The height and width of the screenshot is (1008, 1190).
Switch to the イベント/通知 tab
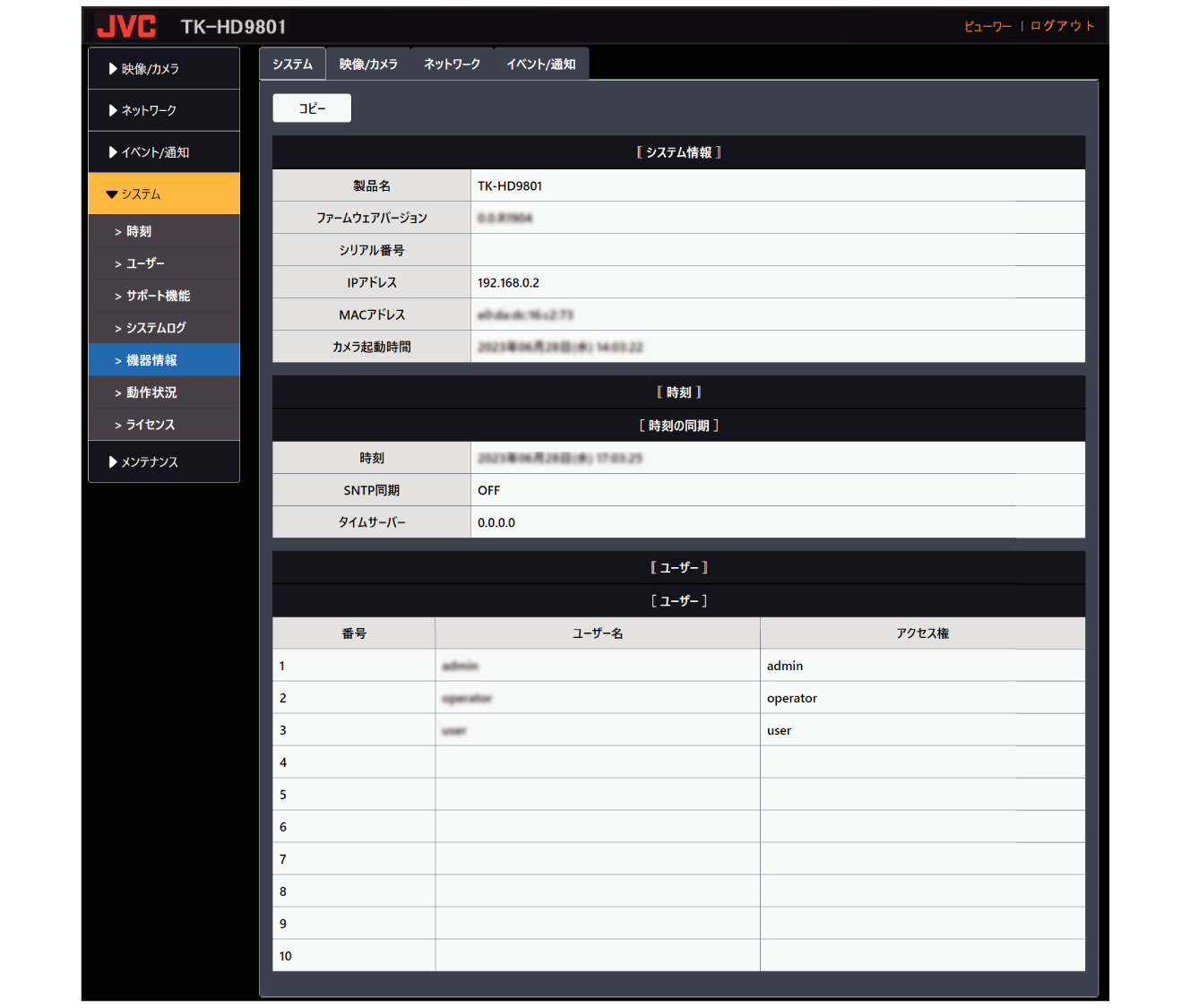tap(541, 64)
